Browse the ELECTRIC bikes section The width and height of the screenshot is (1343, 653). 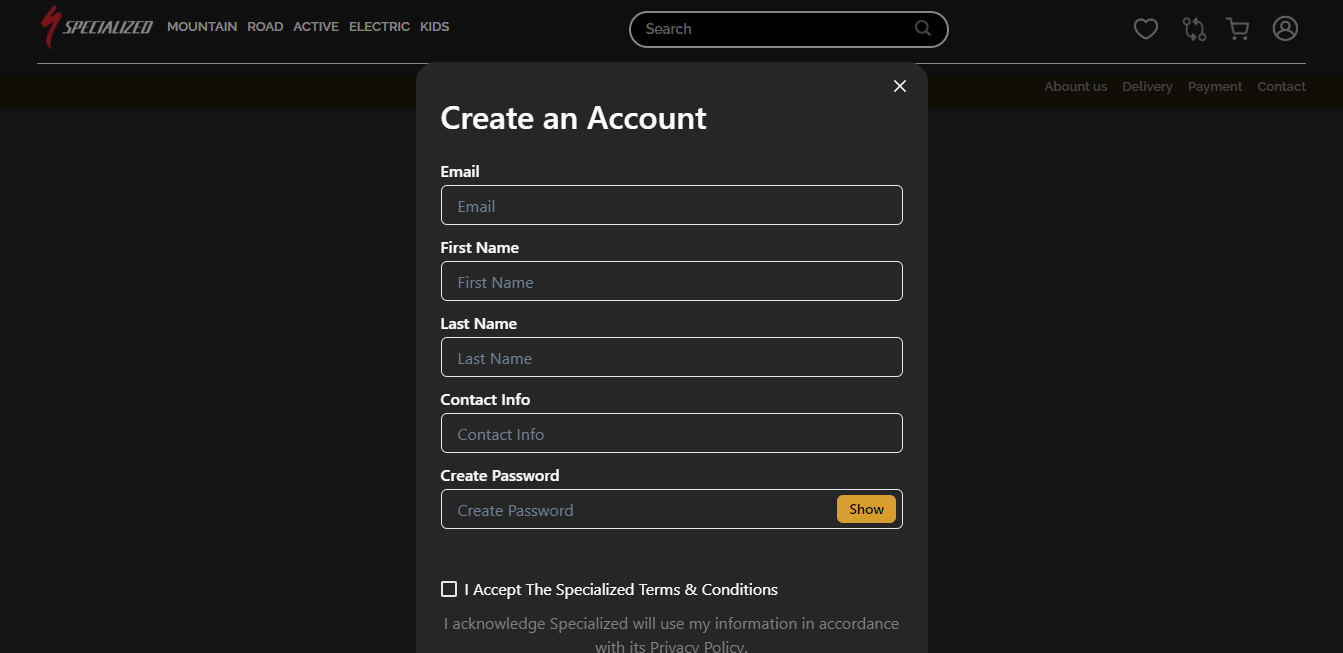pos(379,27)
